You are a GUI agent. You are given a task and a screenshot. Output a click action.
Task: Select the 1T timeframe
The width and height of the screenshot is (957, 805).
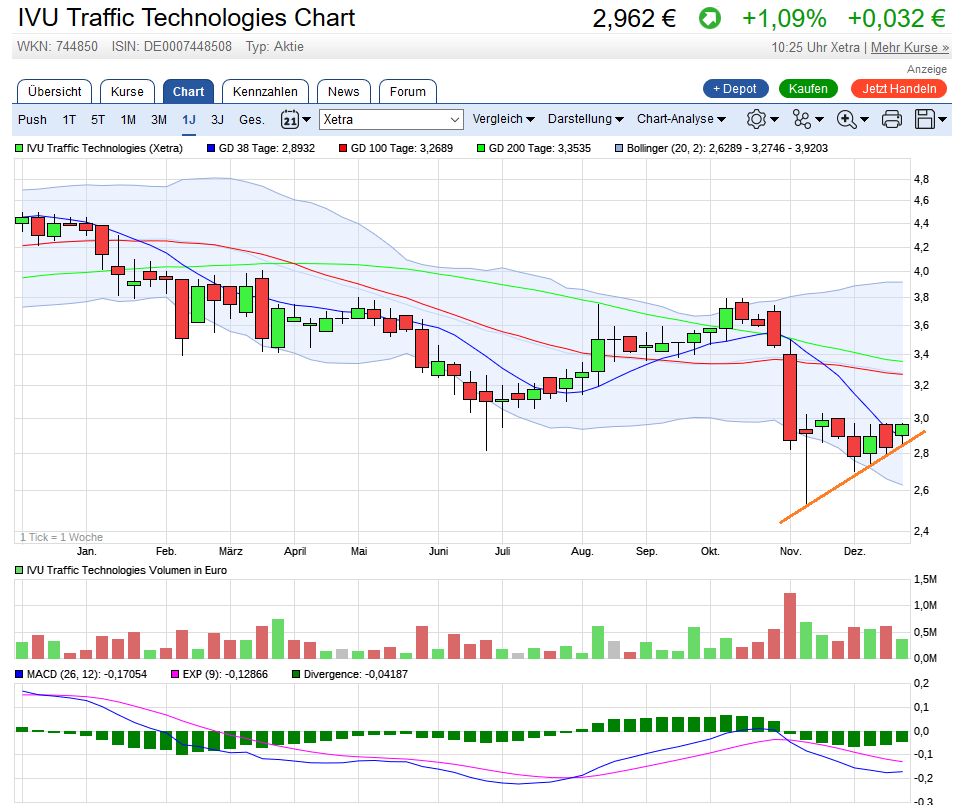[69, 120]
